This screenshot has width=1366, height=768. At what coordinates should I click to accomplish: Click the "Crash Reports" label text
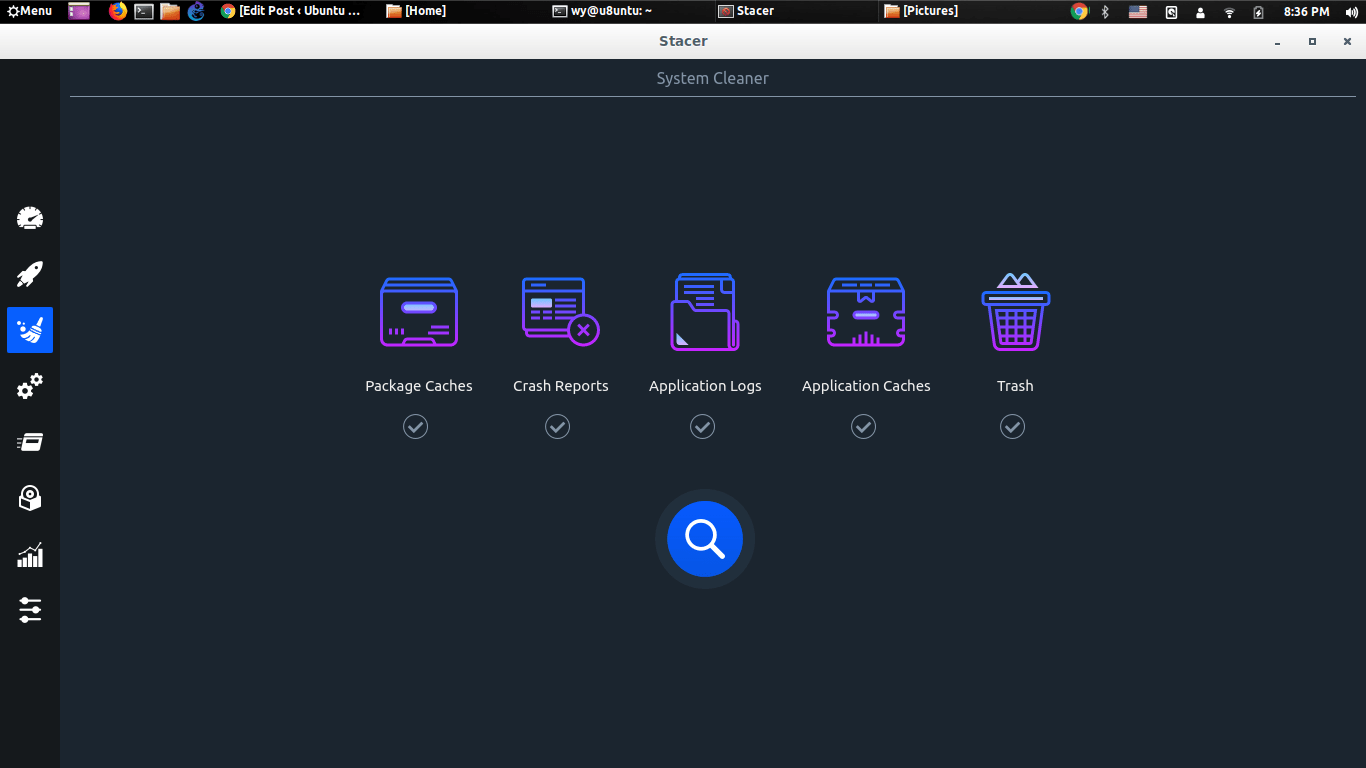tap(561, 386)
